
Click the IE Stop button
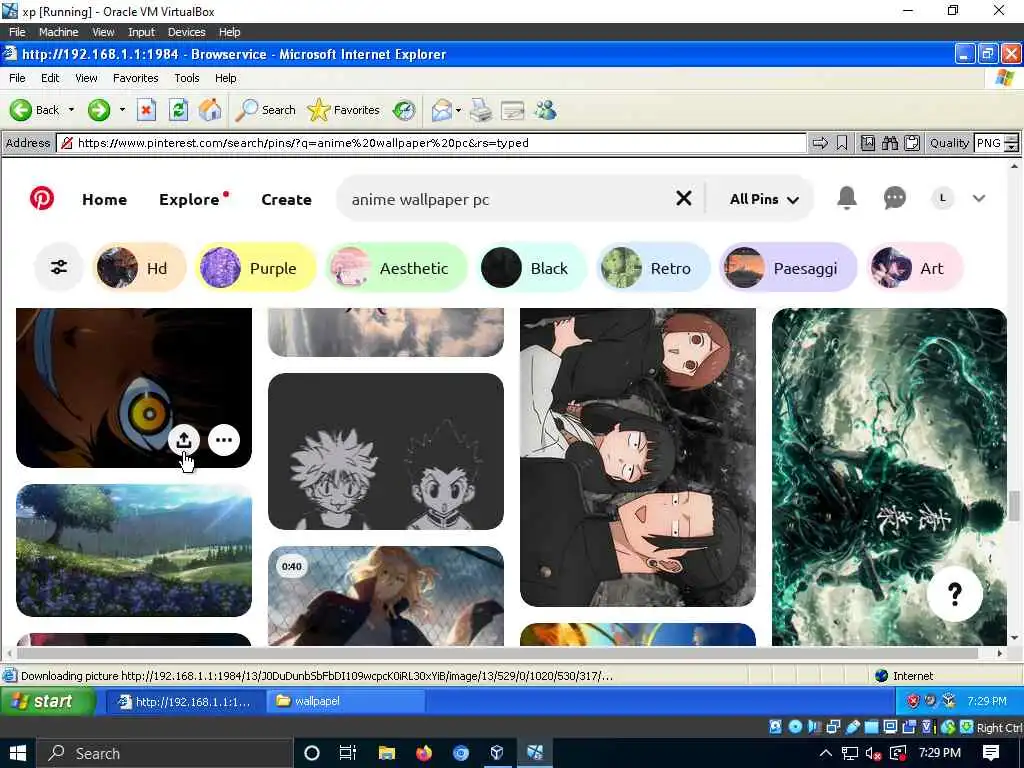tap(146, 110)
